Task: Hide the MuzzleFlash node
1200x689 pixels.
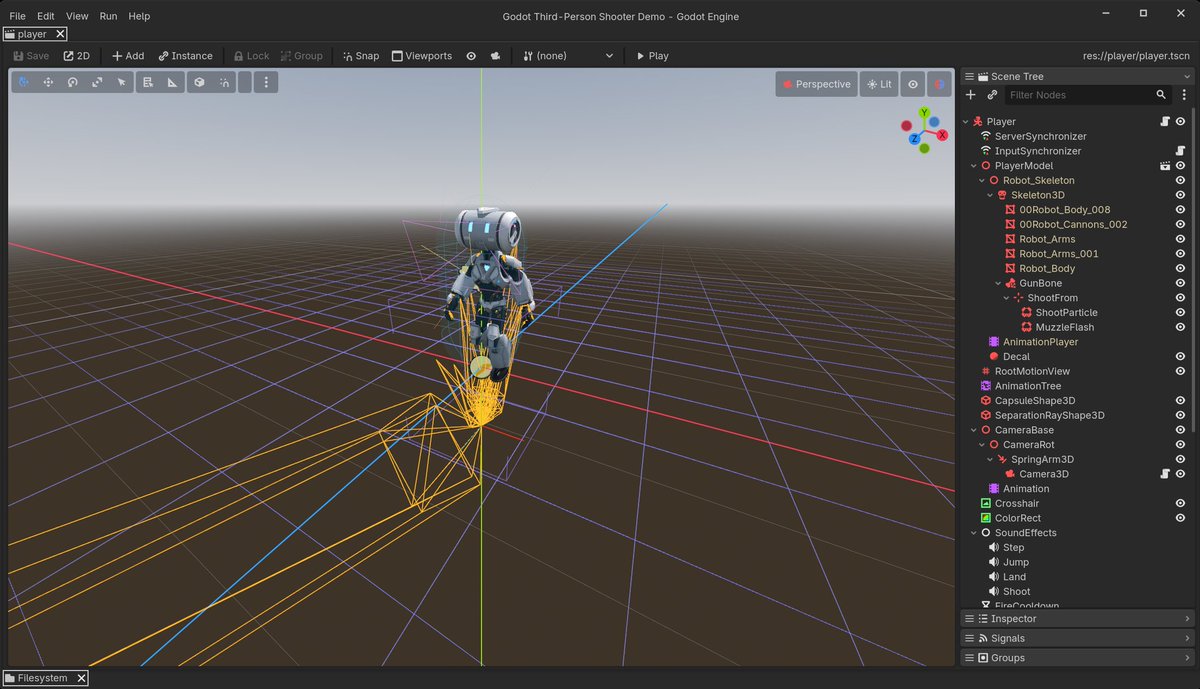Action: pyautogui.click(x=1180, y=327)
